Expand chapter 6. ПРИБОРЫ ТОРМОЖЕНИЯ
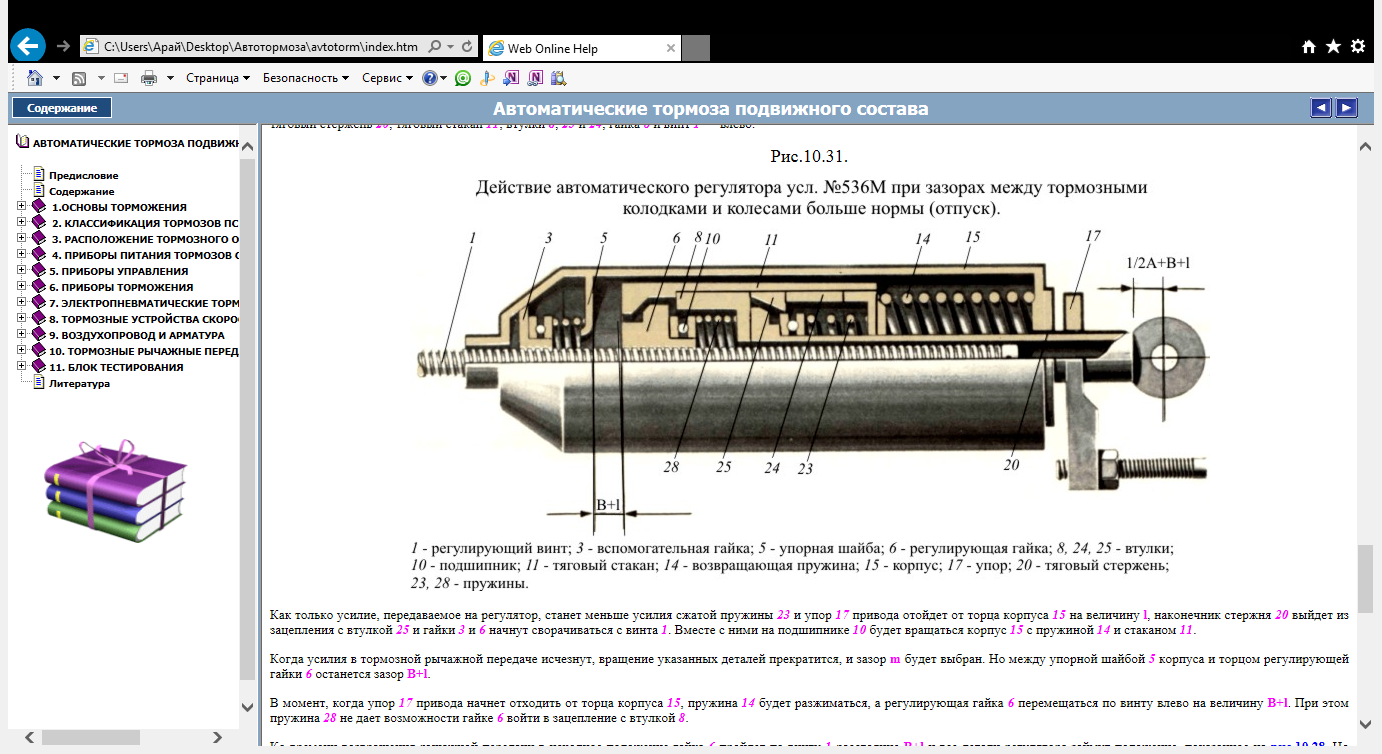The width and height of the screenshot is (1382, 754). pos(22,287)
